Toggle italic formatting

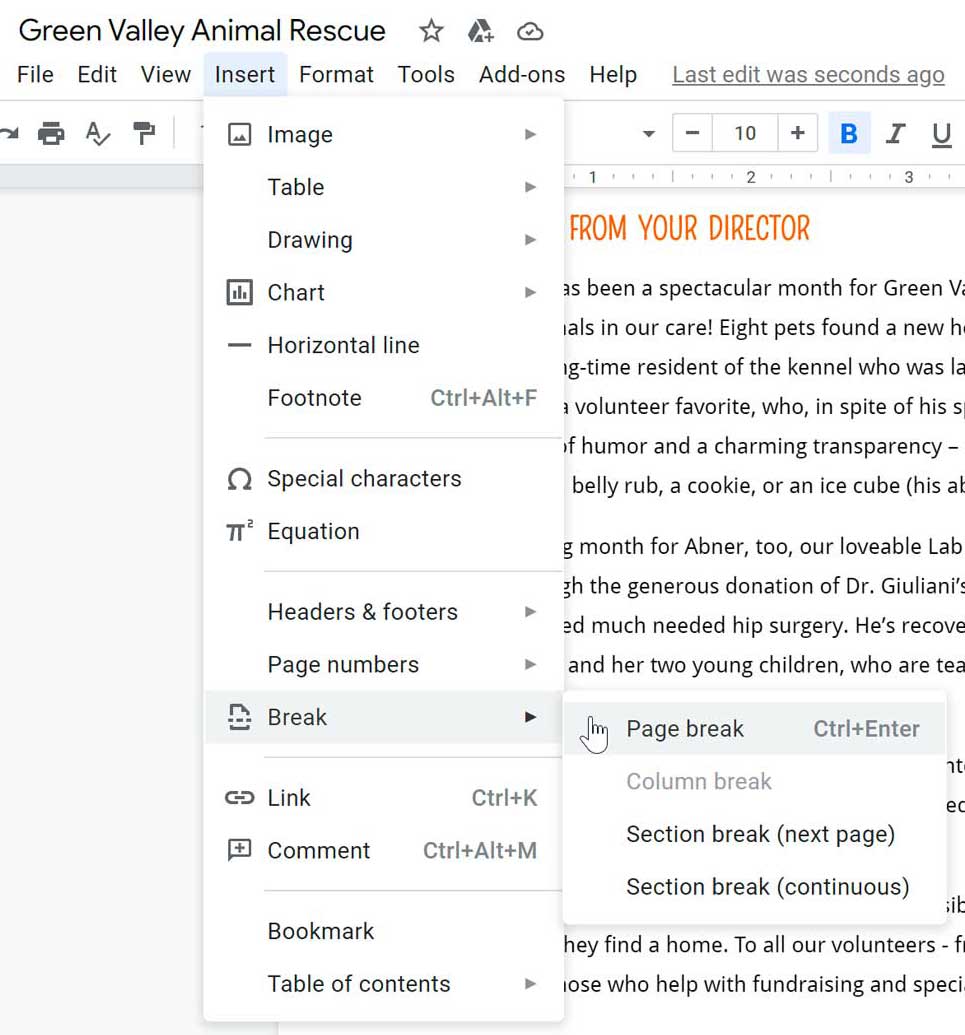[x=895, y=133]
